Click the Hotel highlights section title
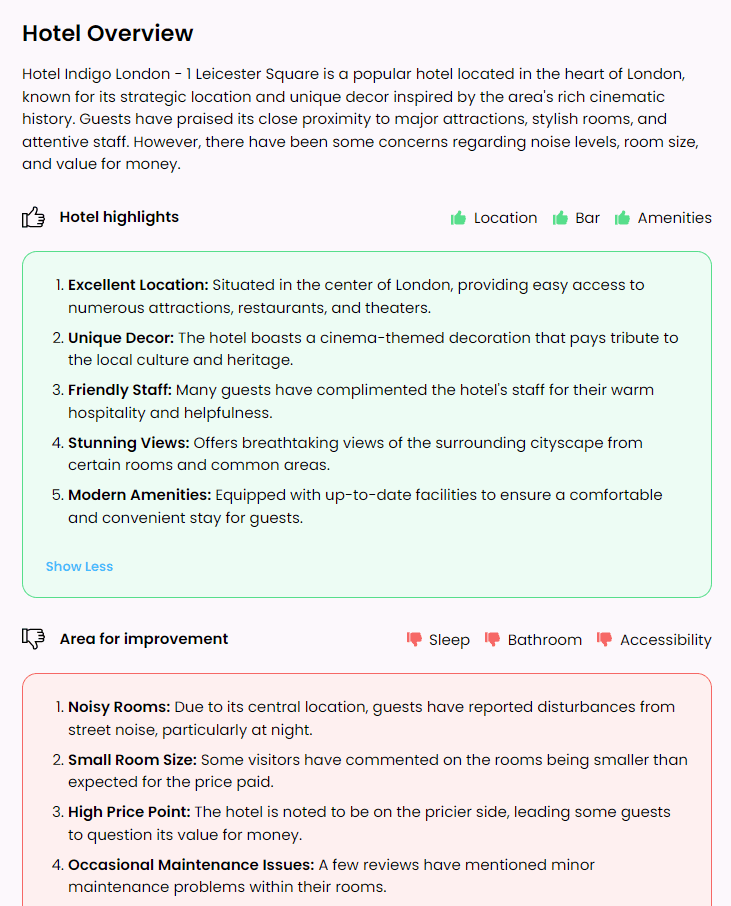 point(119,217)
